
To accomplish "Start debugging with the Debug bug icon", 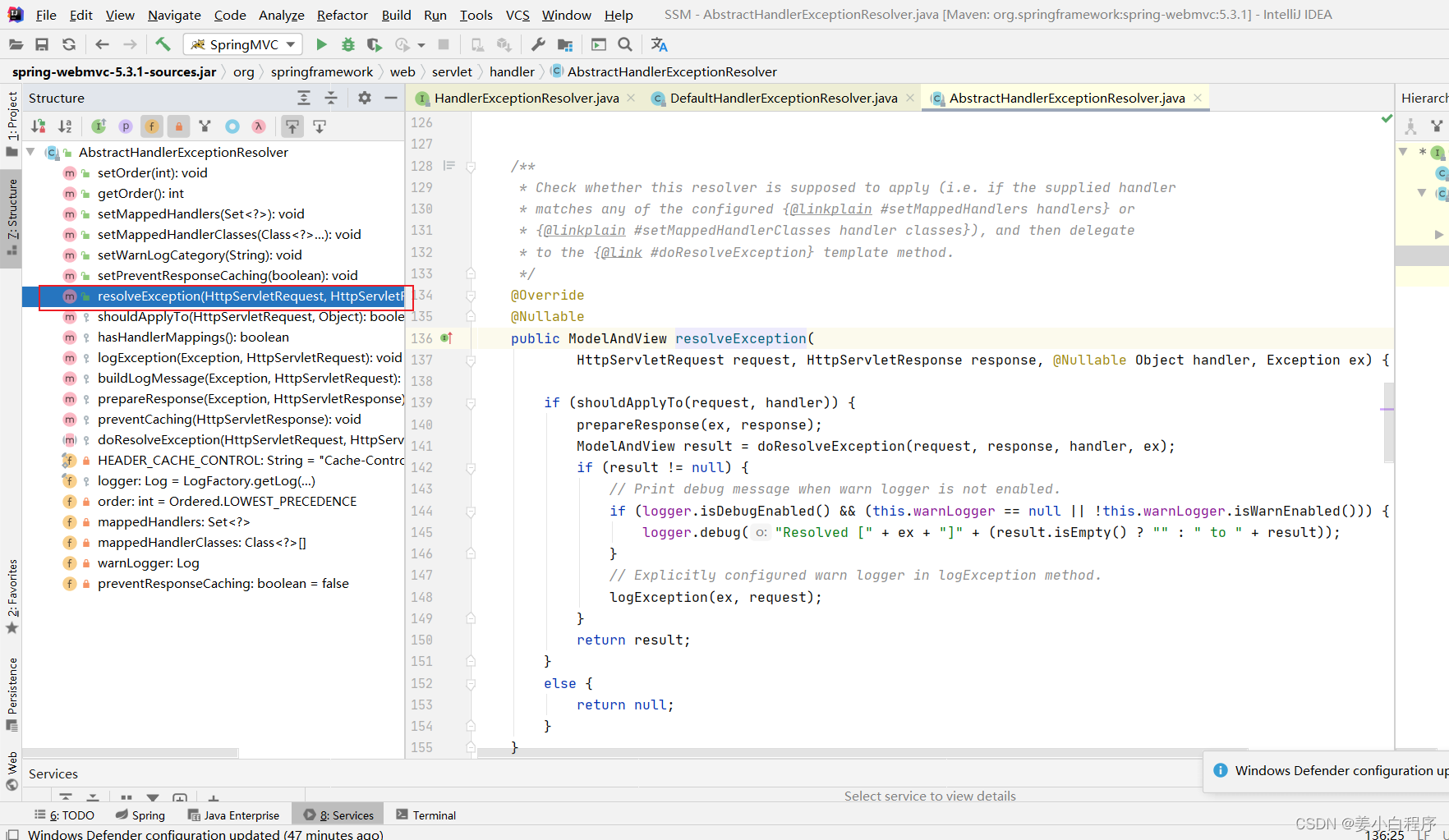I will tap(347, 44).
